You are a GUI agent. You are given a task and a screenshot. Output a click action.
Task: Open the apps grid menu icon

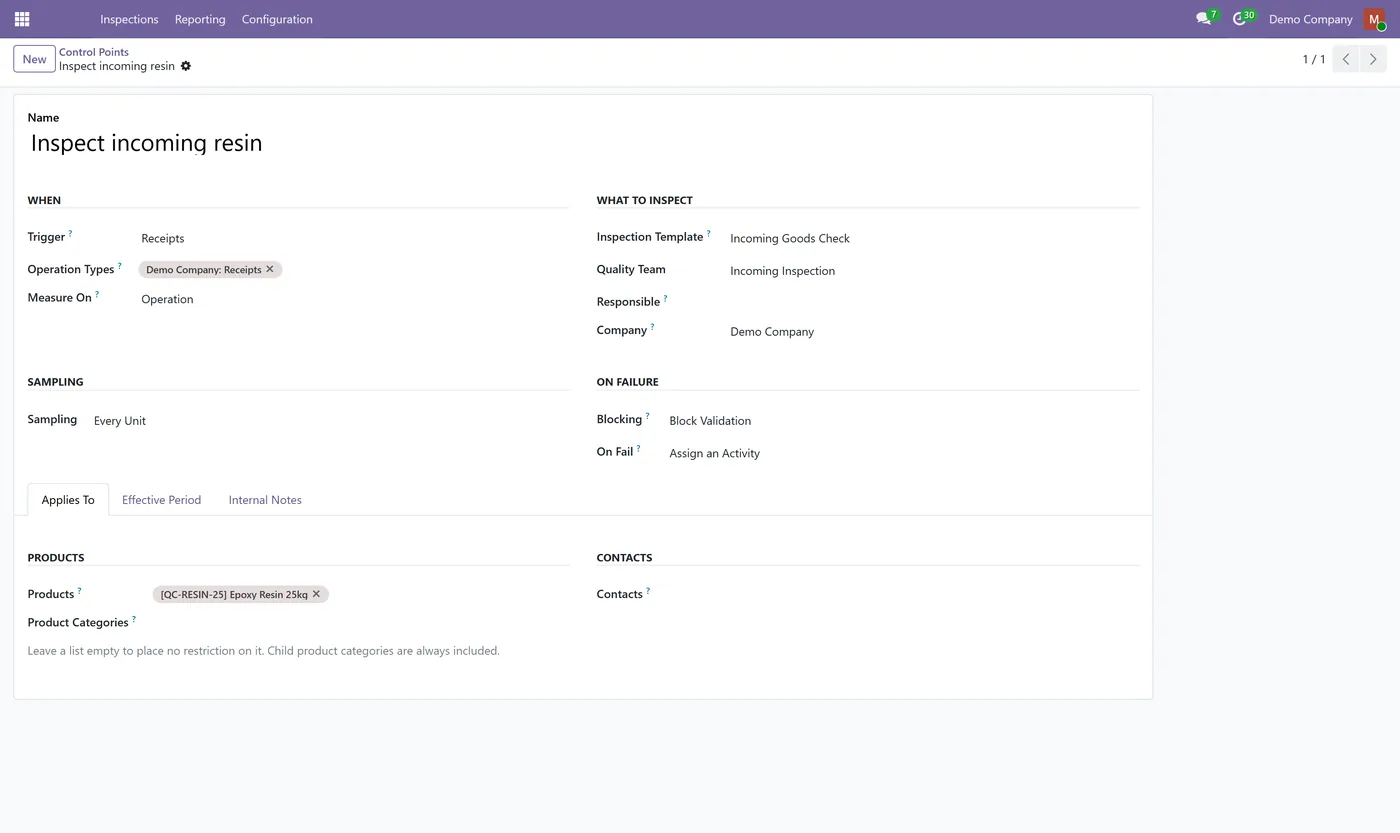click(22, 19)
